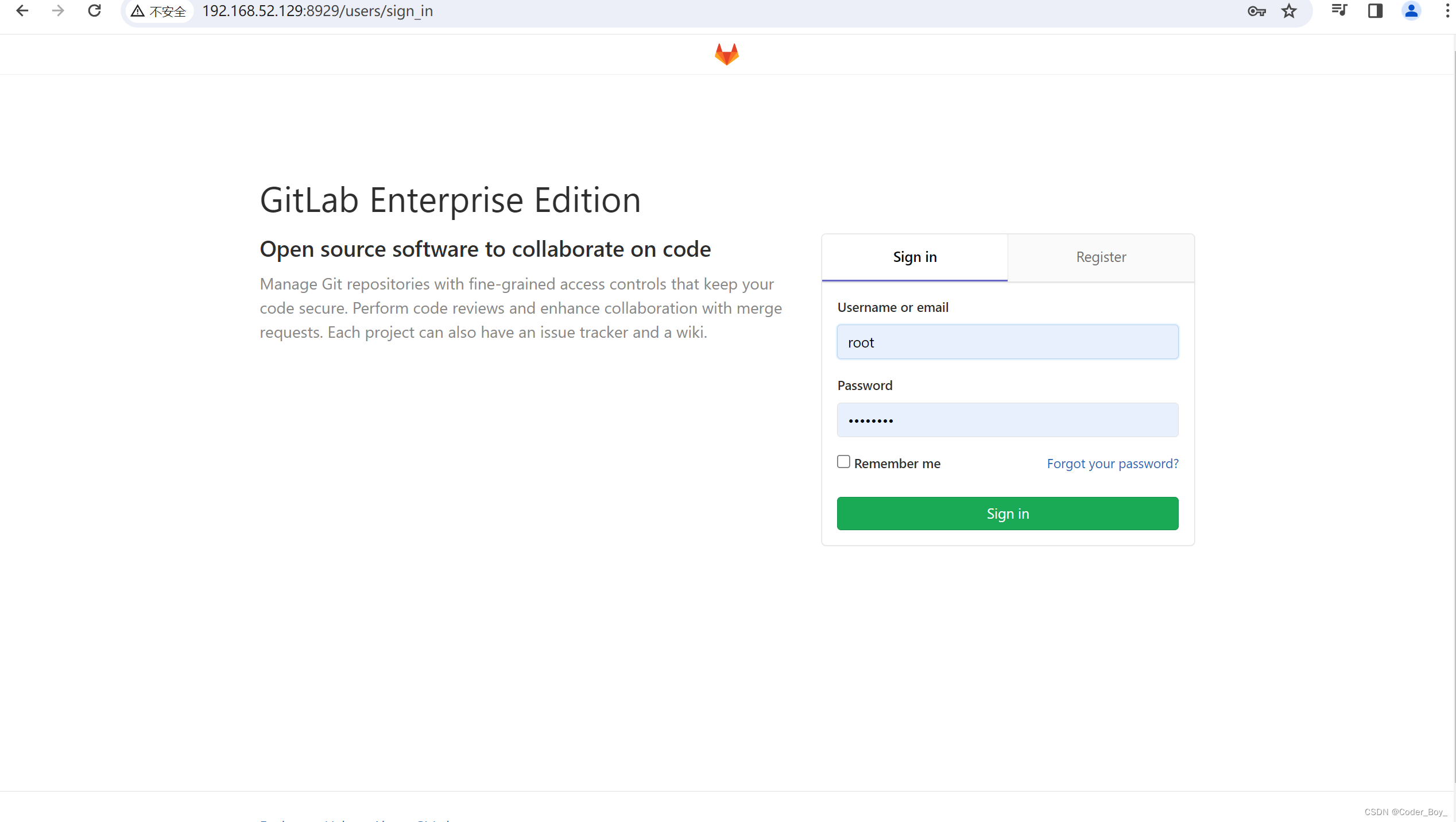Viewport: 1456px width, 822px height.
Task: Click the GitLab Enterprise Edition heading
Action: (x=450, y=200)
